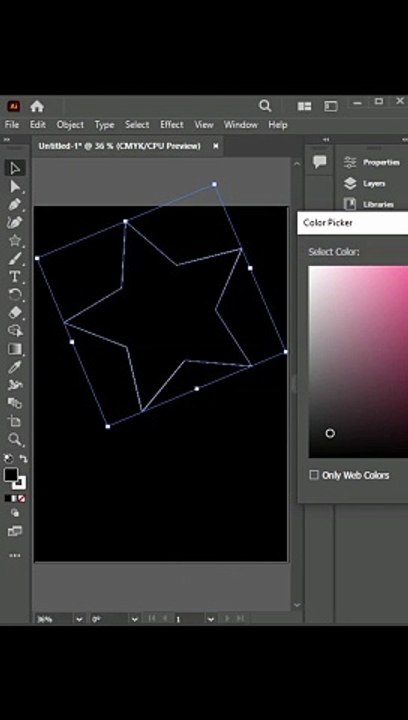Select the Type tool
408x720 pixels.
15,276
